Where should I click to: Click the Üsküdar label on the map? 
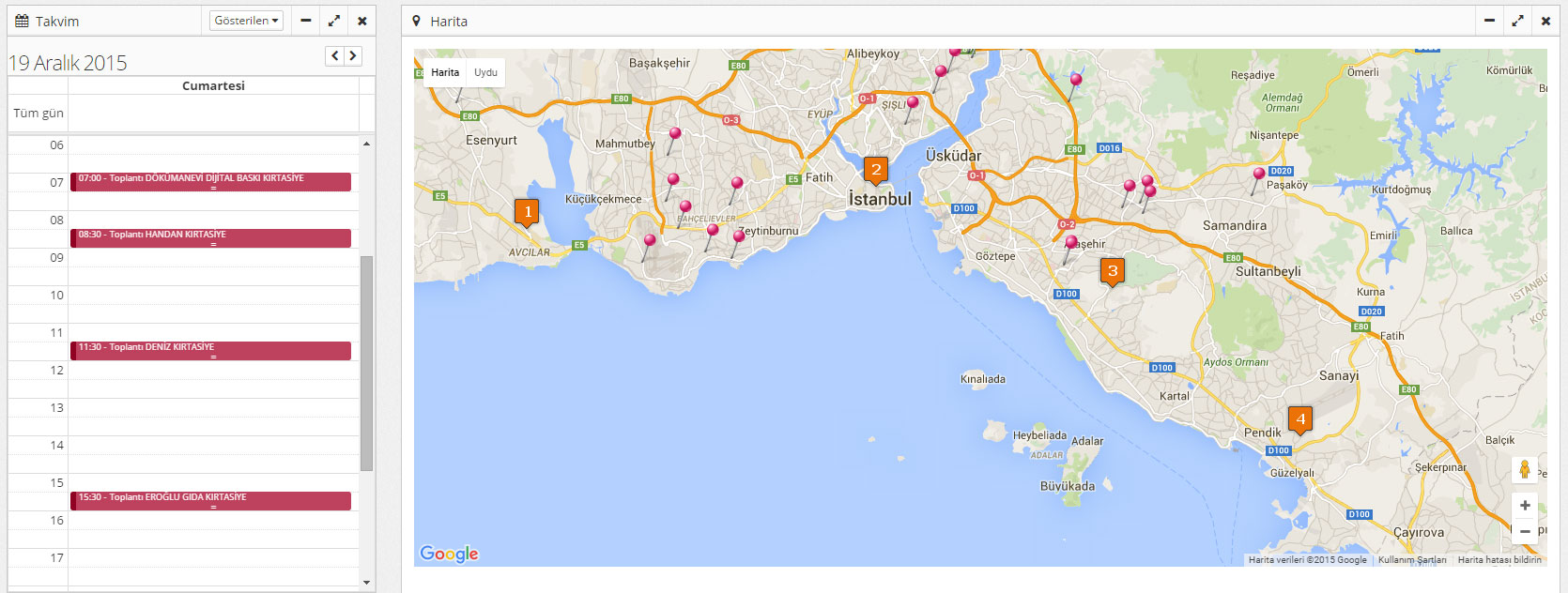[953, 156]
